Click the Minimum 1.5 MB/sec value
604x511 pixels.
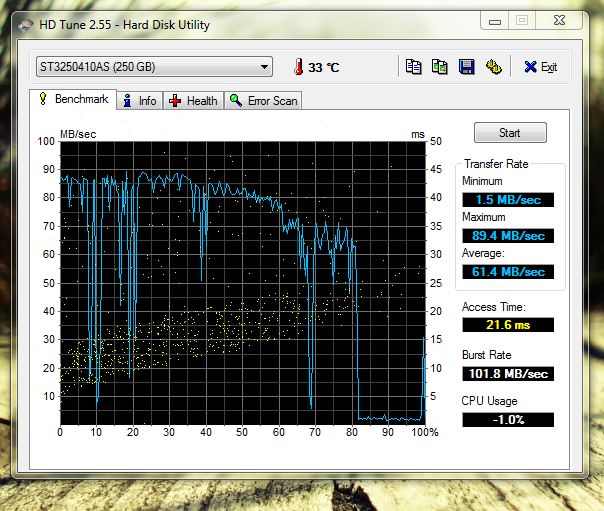click(508, 200)
